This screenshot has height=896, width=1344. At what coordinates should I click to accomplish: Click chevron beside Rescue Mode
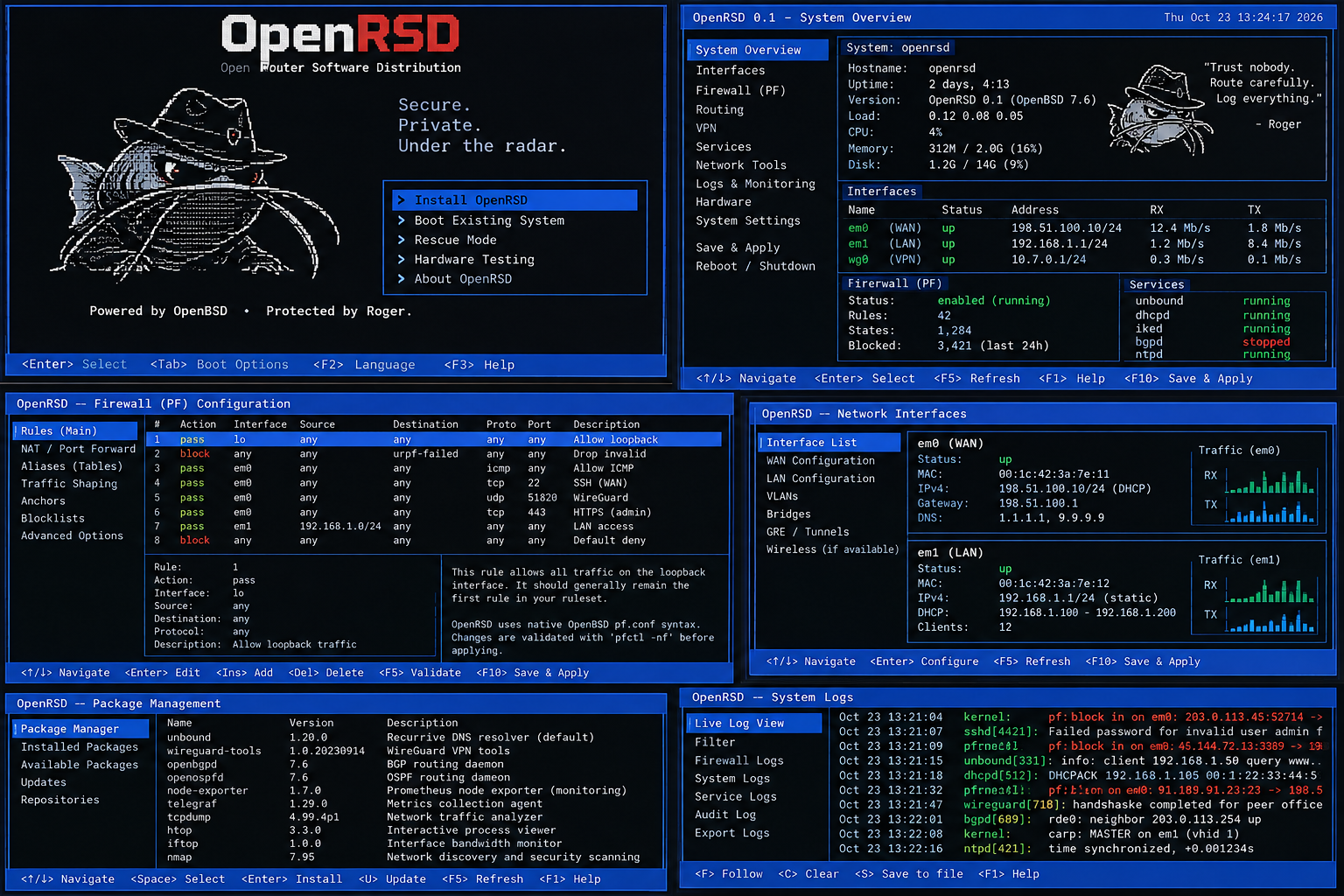point(402,240)
